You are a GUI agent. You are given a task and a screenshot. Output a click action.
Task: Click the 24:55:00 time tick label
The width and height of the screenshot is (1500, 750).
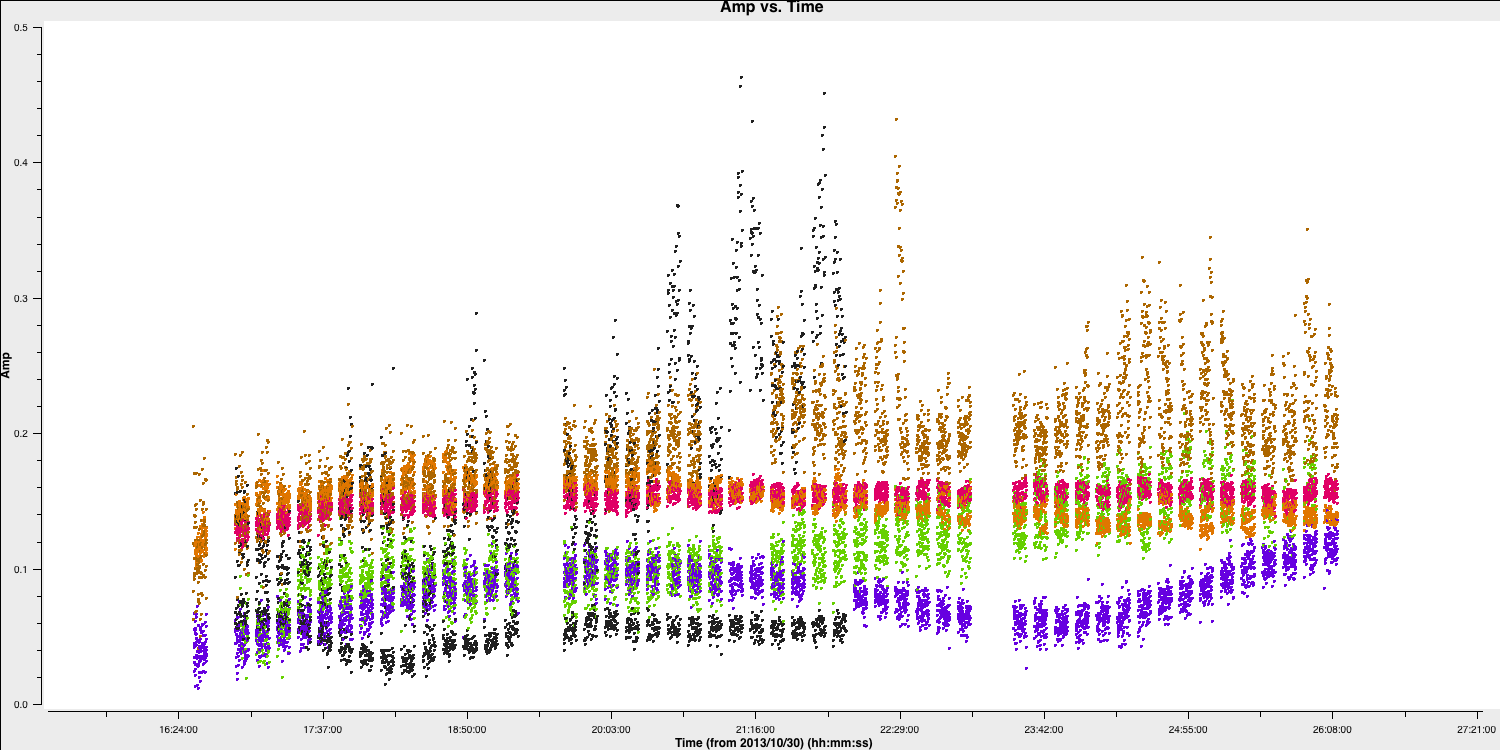tap(1189, 729)
